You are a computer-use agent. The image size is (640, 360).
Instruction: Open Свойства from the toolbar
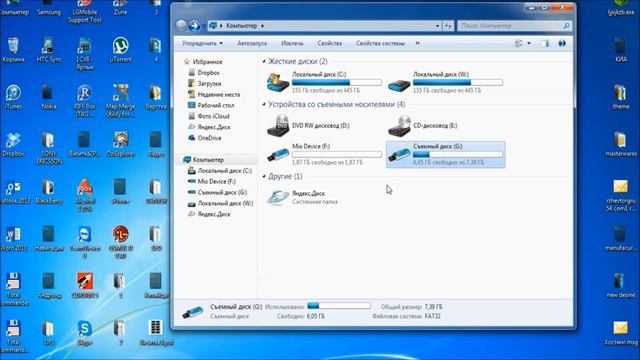[330, 43]
